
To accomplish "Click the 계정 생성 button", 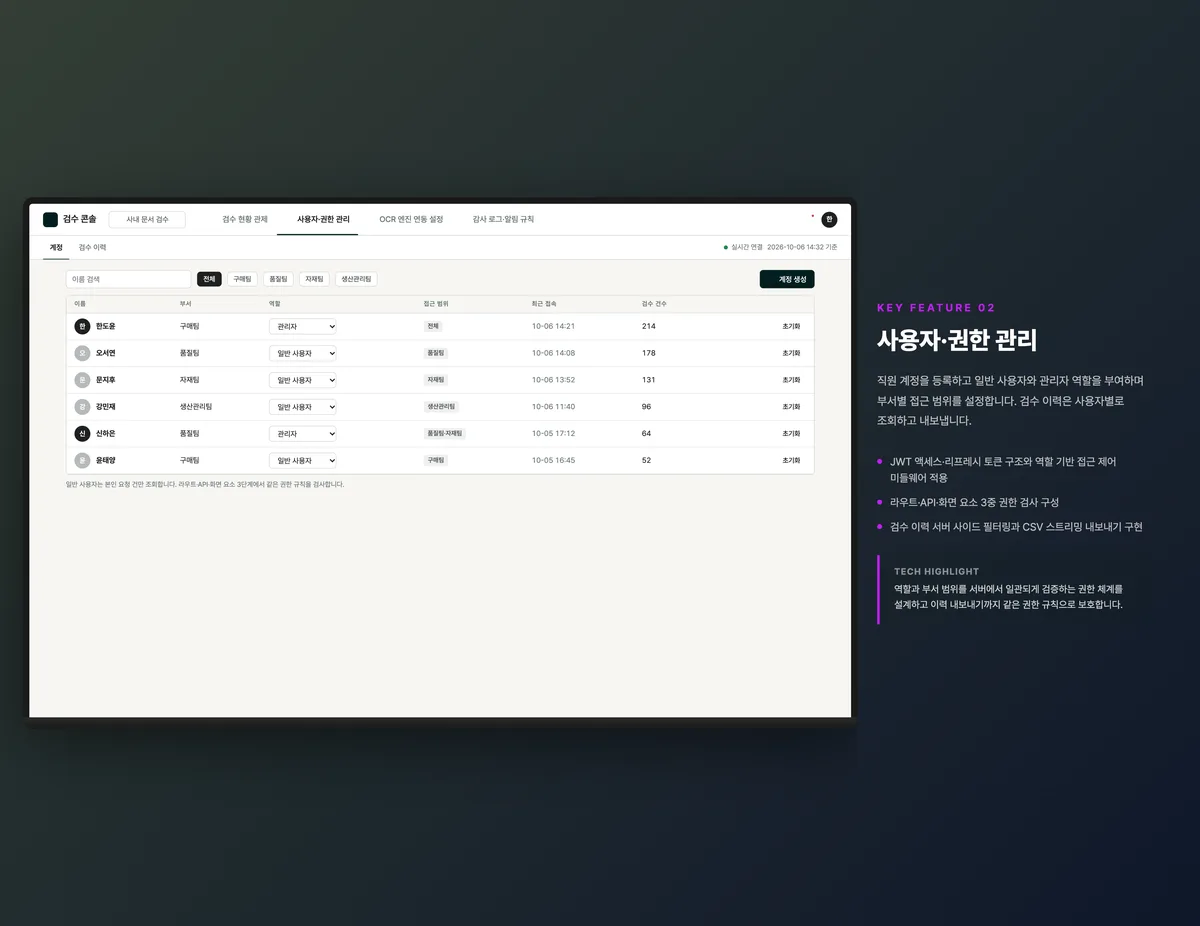I will coord(787,280).
